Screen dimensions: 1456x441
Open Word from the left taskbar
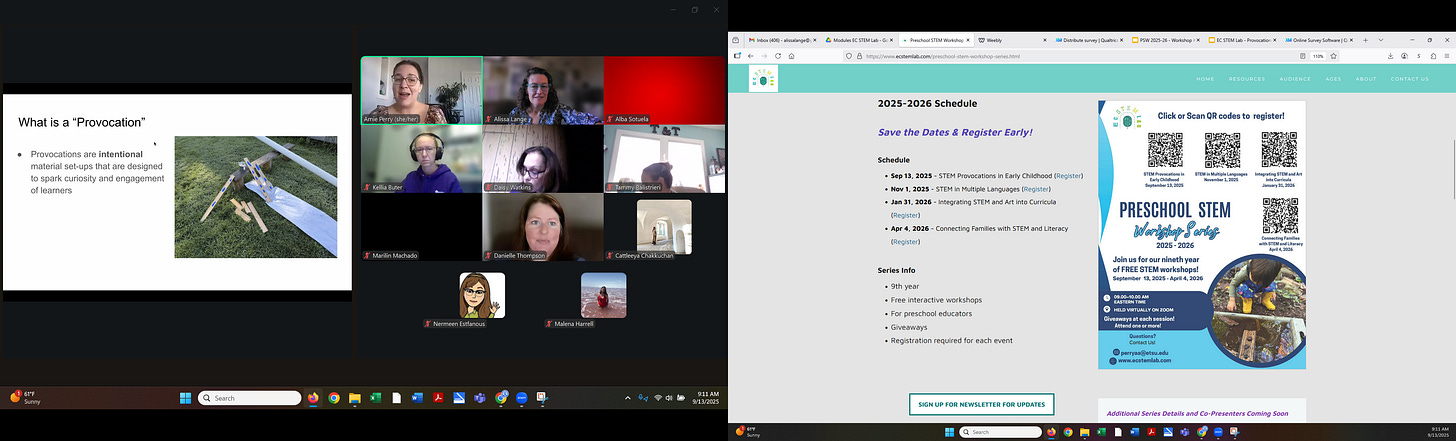click(417, 398)
